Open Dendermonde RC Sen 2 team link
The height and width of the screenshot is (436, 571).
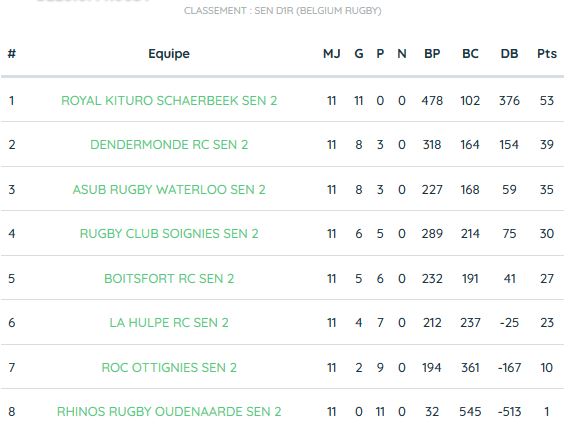169,145
